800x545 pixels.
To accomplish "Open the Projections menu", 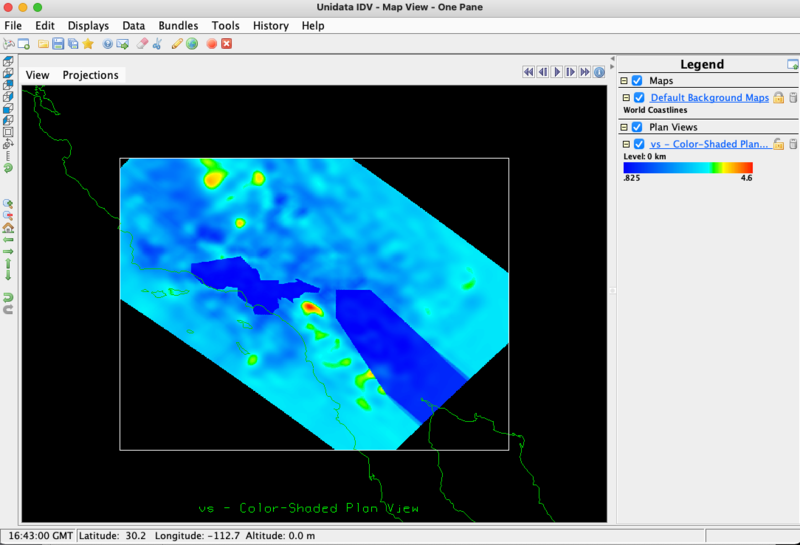I will pyautogui.click(x=90, y=75).
